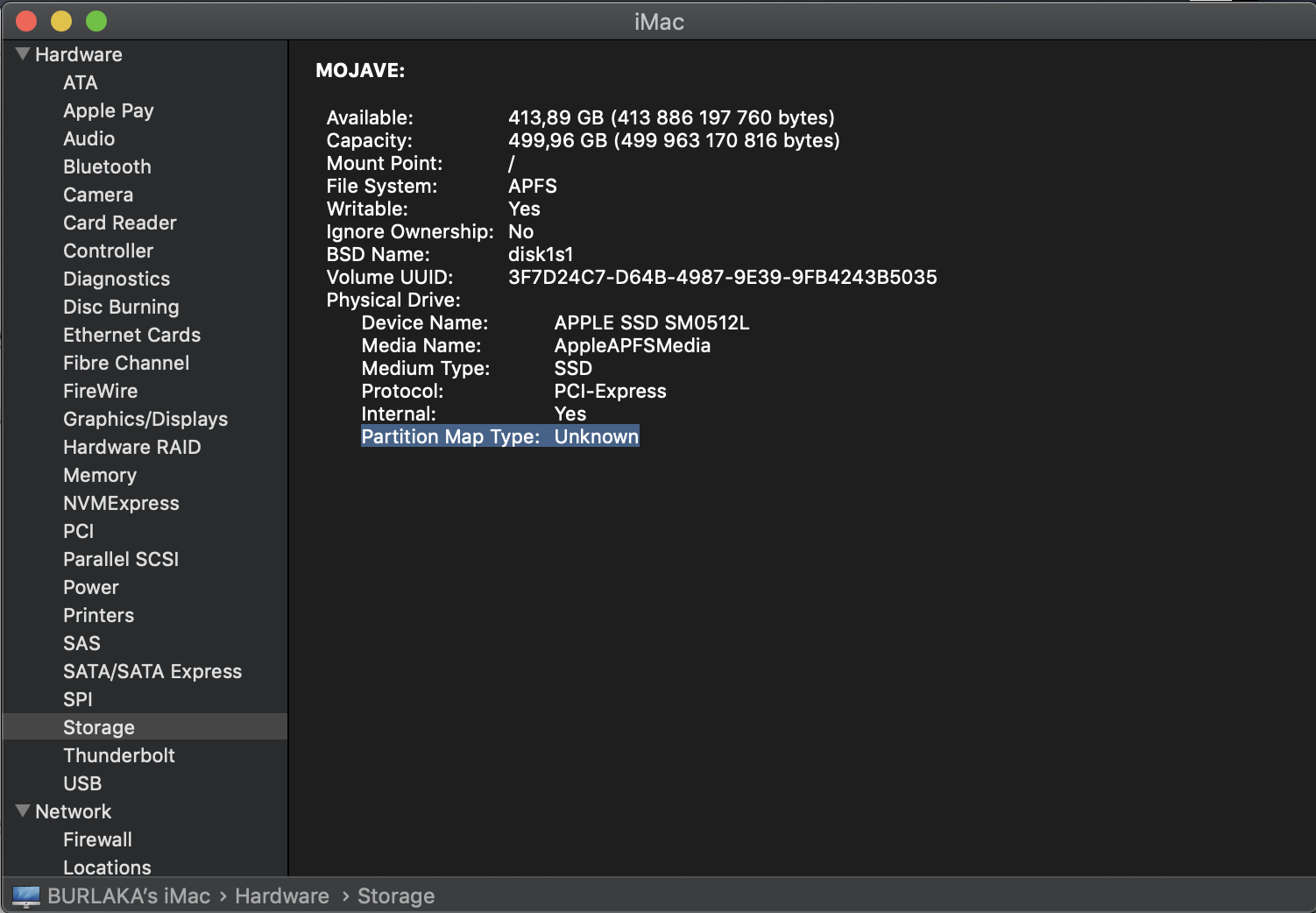Close the iMac window with red button

pyautogui.click(x=26, y=21)
